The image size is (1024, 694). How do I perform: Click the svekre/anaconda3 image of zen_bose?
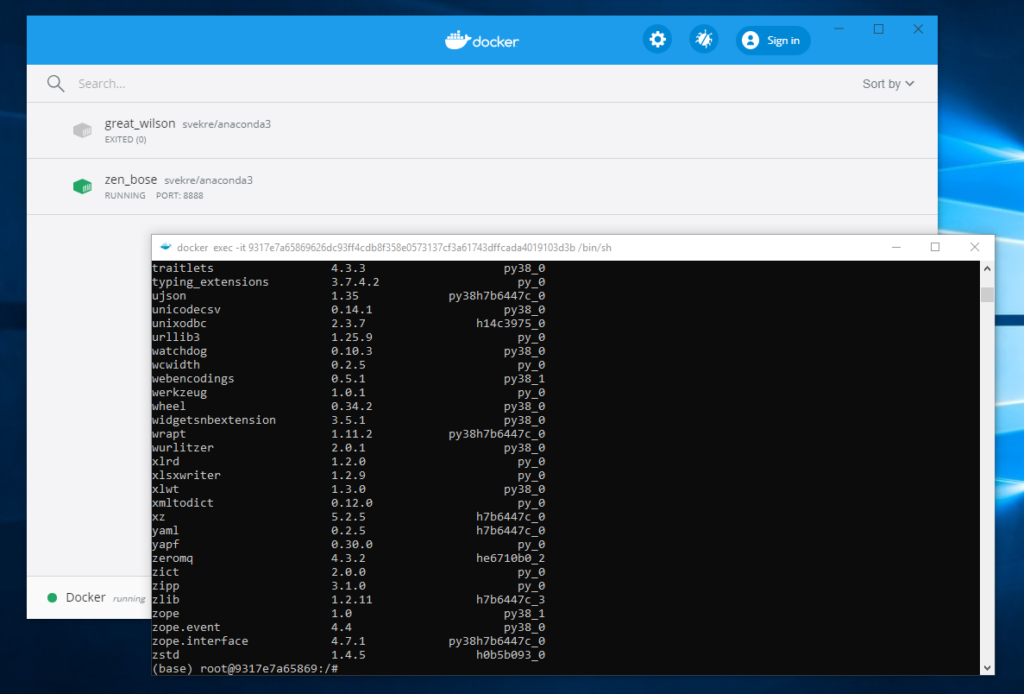click(208, 180)
